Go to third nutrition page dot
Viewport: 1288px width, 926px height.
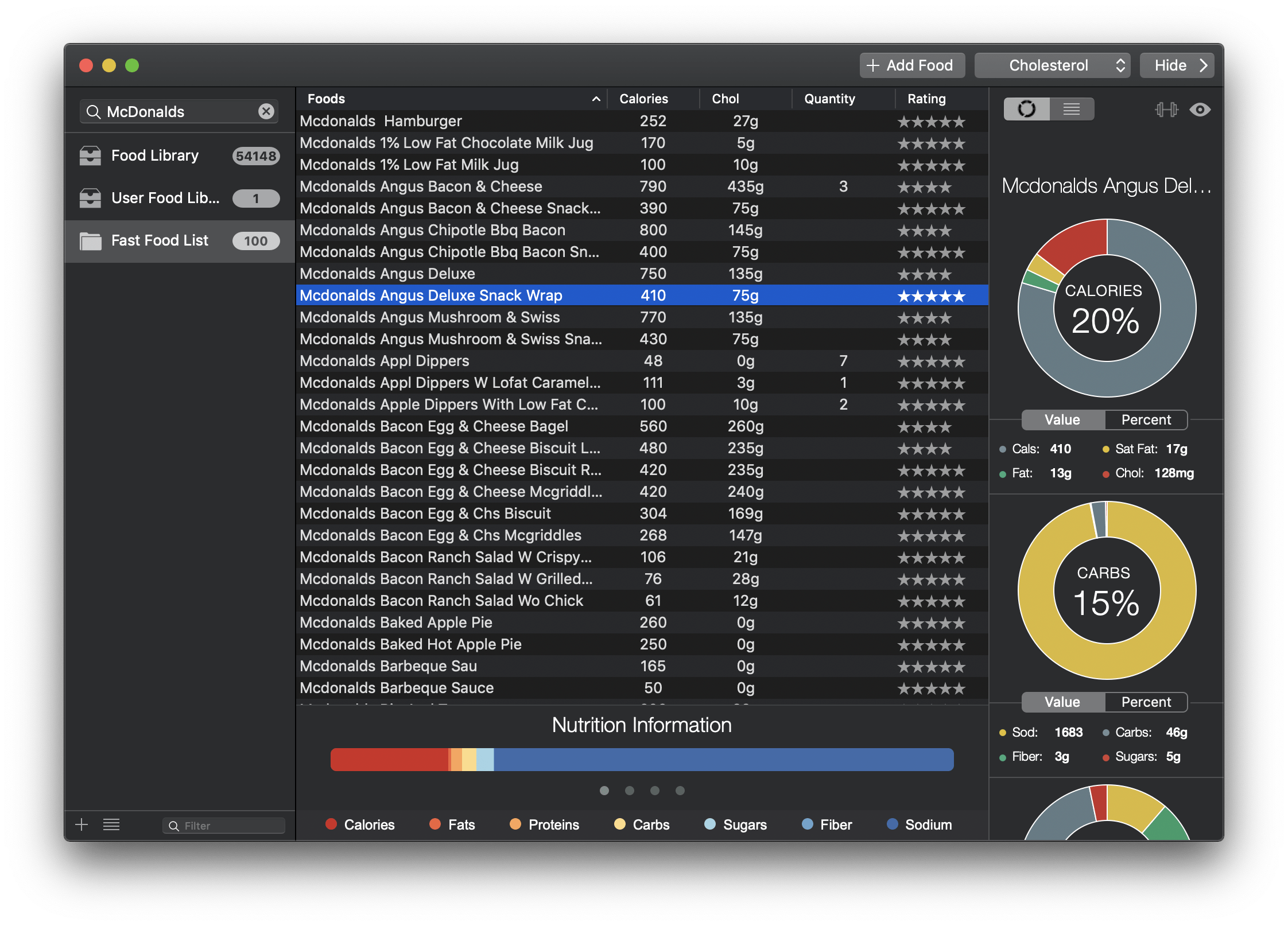[655, 791]
